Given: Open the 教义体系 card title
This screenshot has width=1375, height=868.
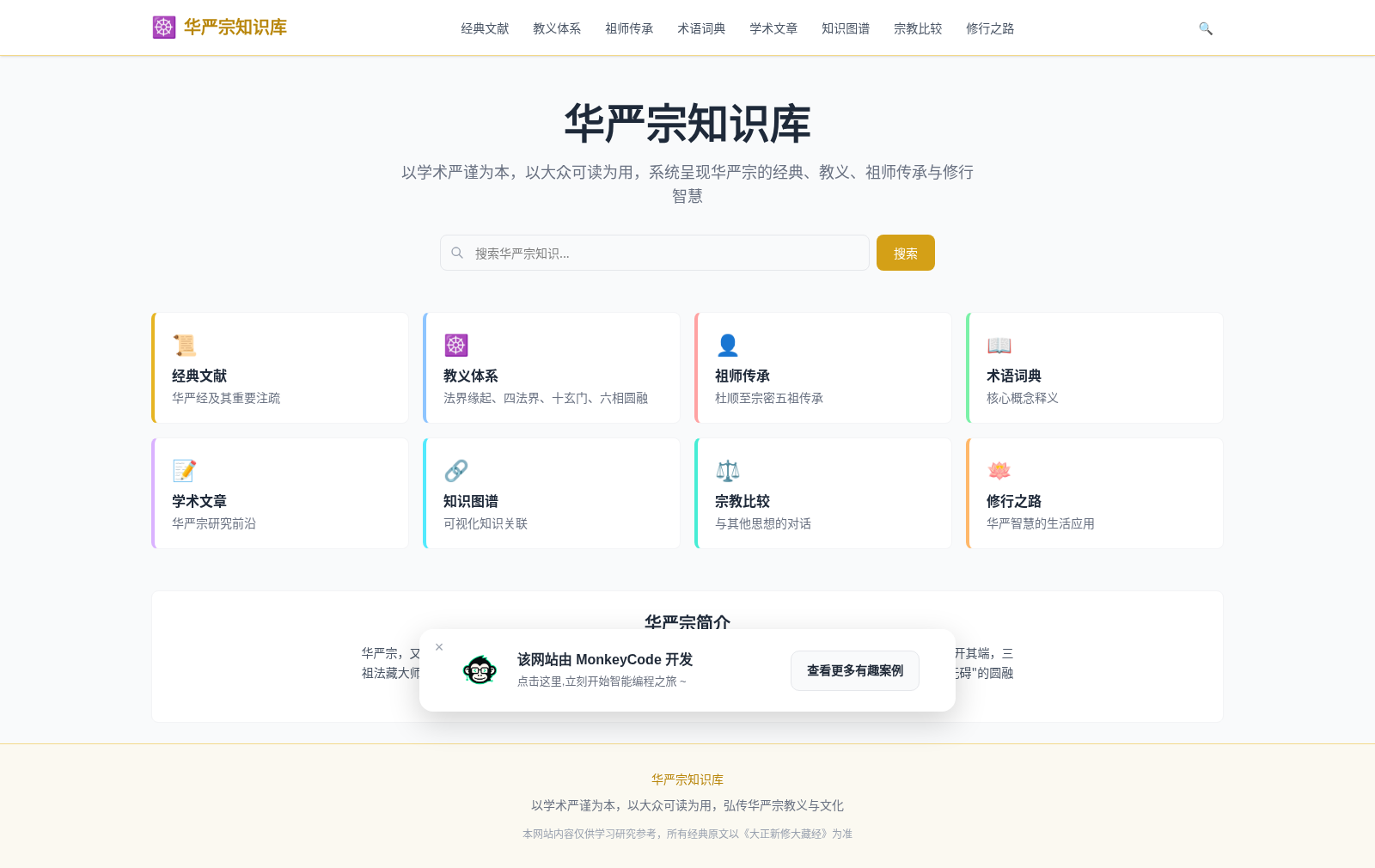Looking at the screenshot, I should click(471, 376).
